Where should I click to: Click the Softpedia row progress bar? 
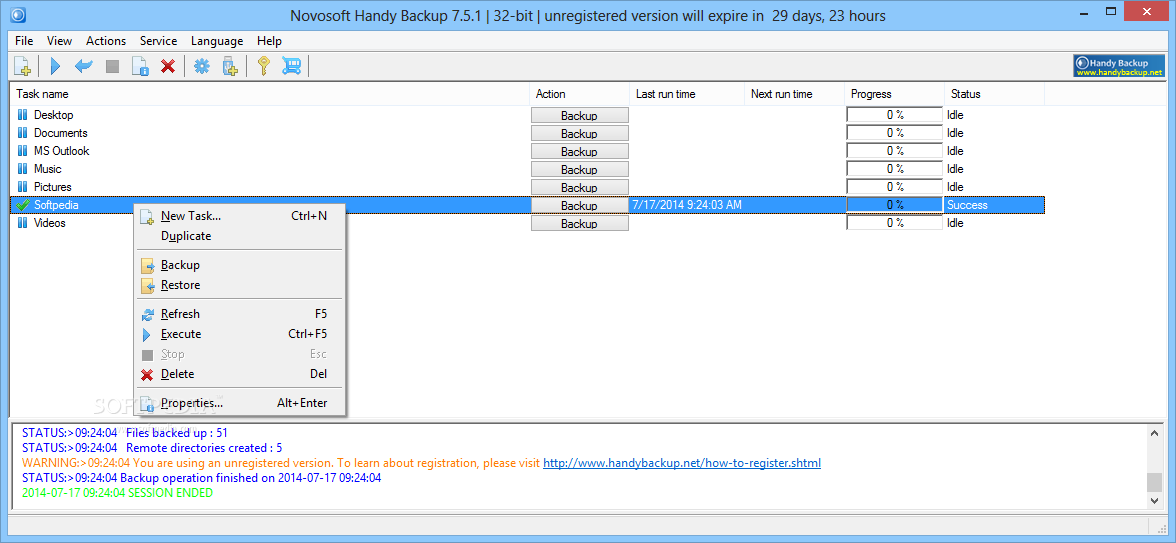click(x=895, y=205)
